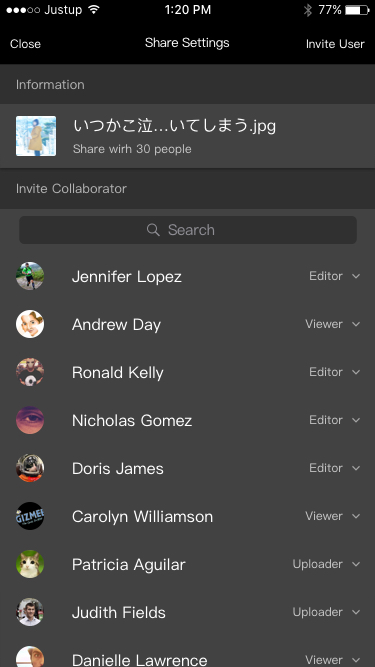Tap the search magnifier icon
The height and width of the screenshot is (667, 375).
tap(153, 230)
